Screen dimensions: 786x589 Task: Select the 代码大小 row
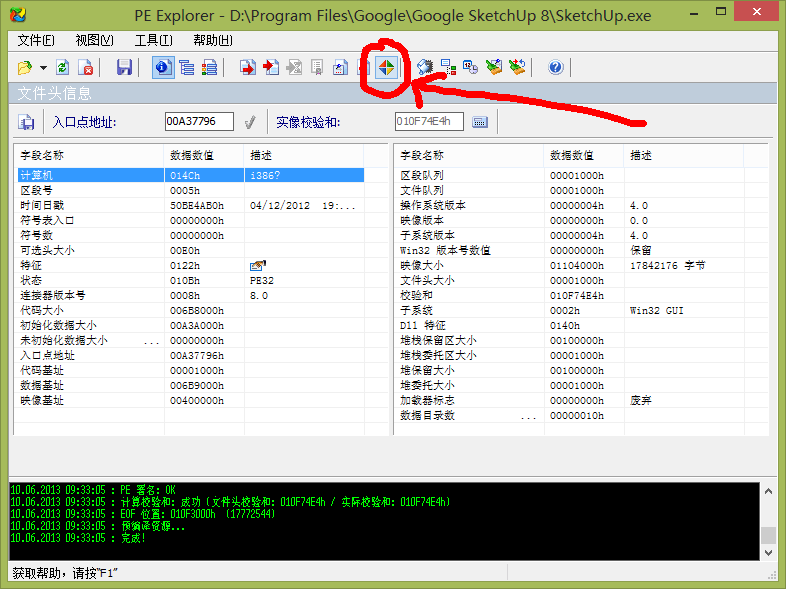tap(190, 310)
